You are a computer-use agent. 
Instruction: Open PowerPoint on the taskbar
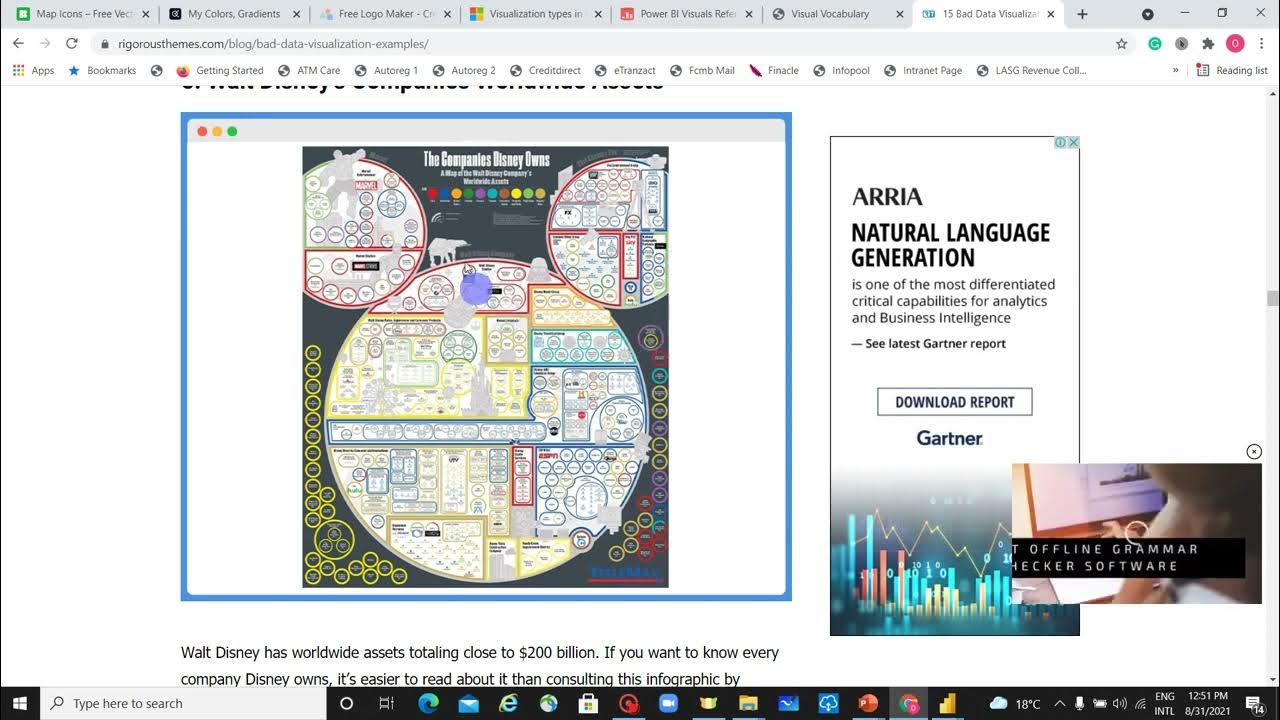click(868, 703)
